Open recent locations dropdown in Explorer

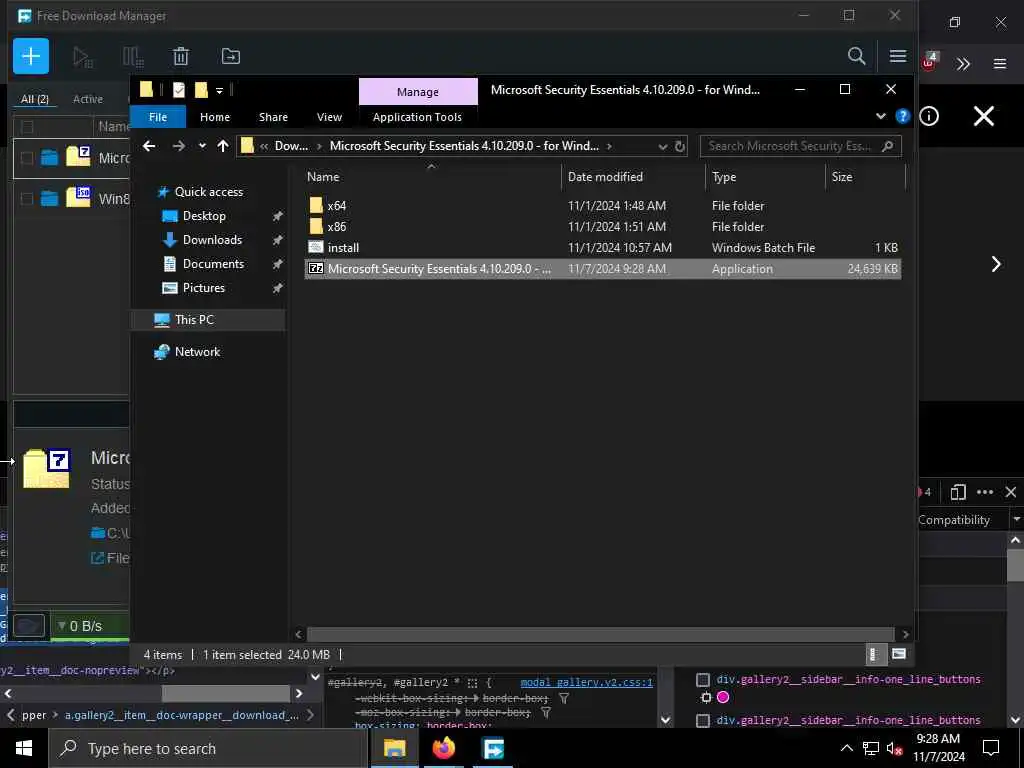click(x=202, y=146)
